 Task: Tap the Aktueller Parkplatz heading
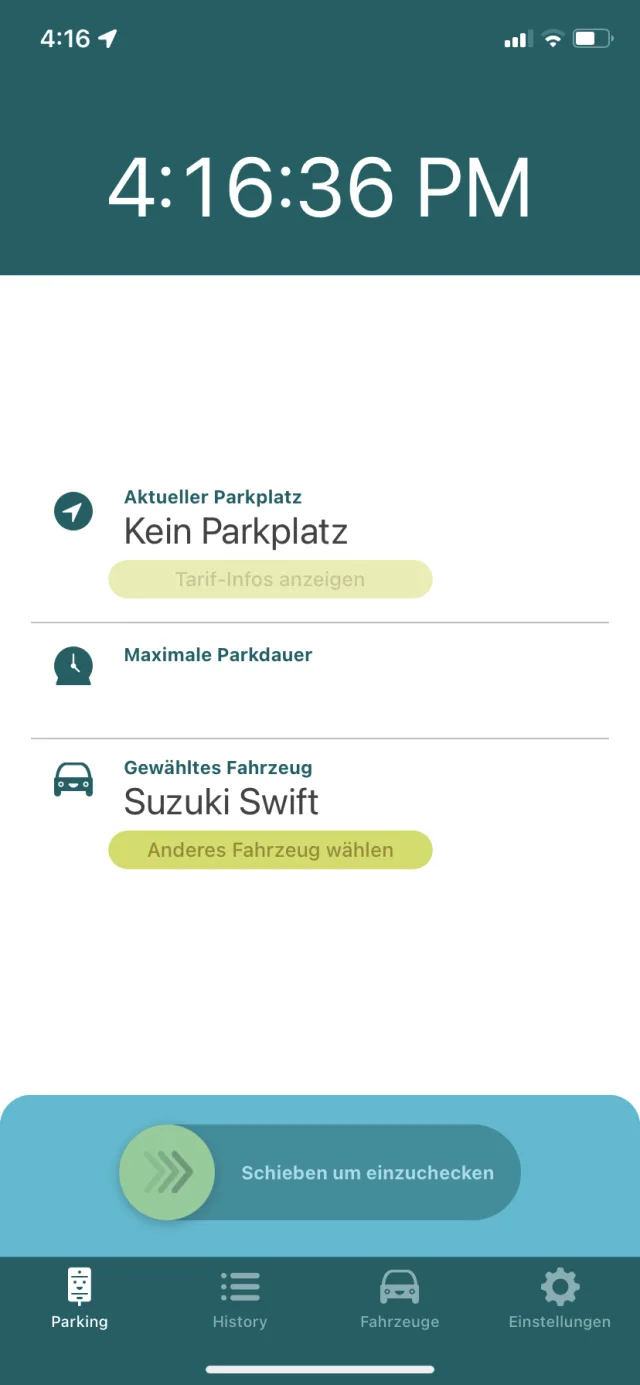(213, 497)
